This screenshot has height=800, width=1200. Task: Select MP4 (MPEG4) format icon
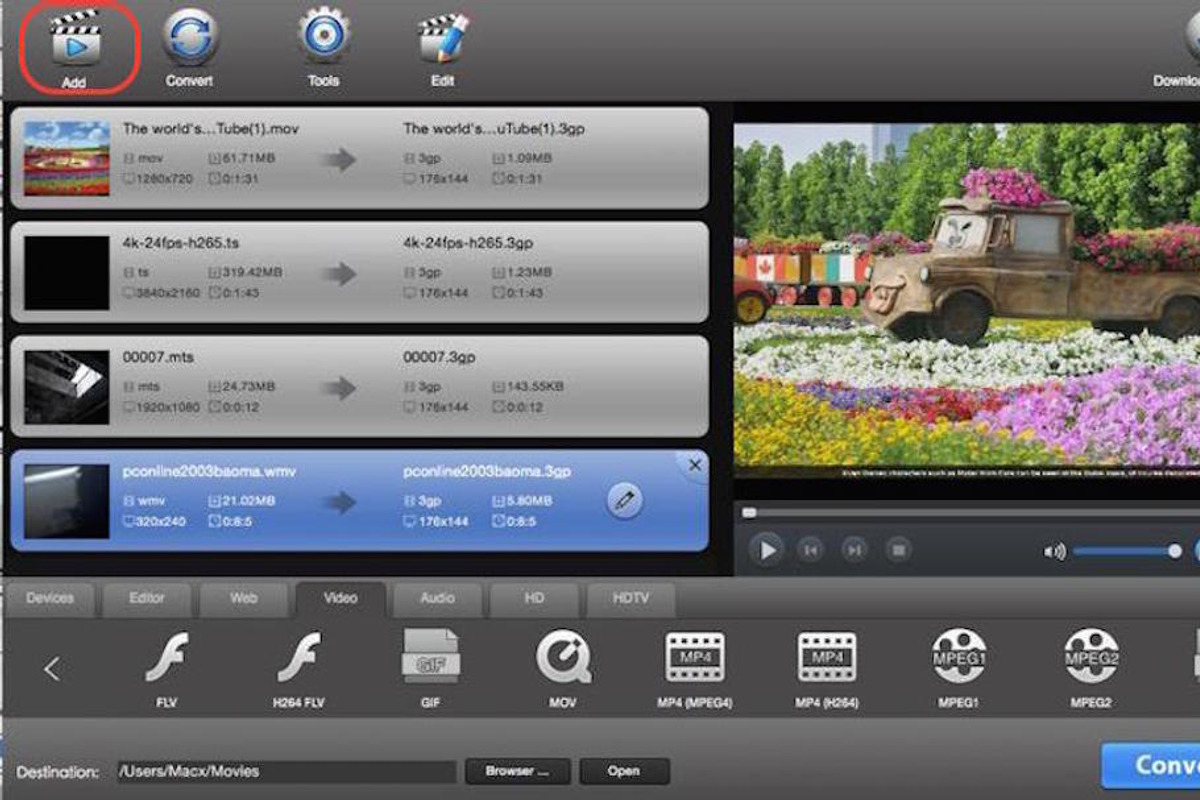tap(695, 657)
